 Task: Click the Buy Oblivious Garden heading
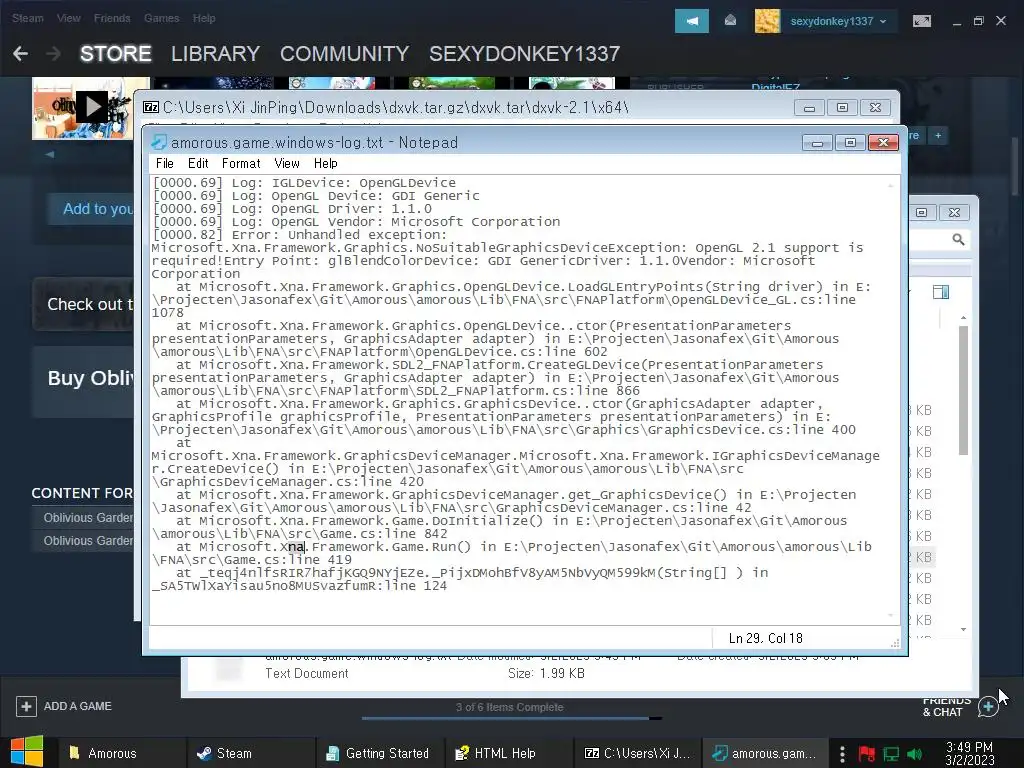[x=91, y=378]
